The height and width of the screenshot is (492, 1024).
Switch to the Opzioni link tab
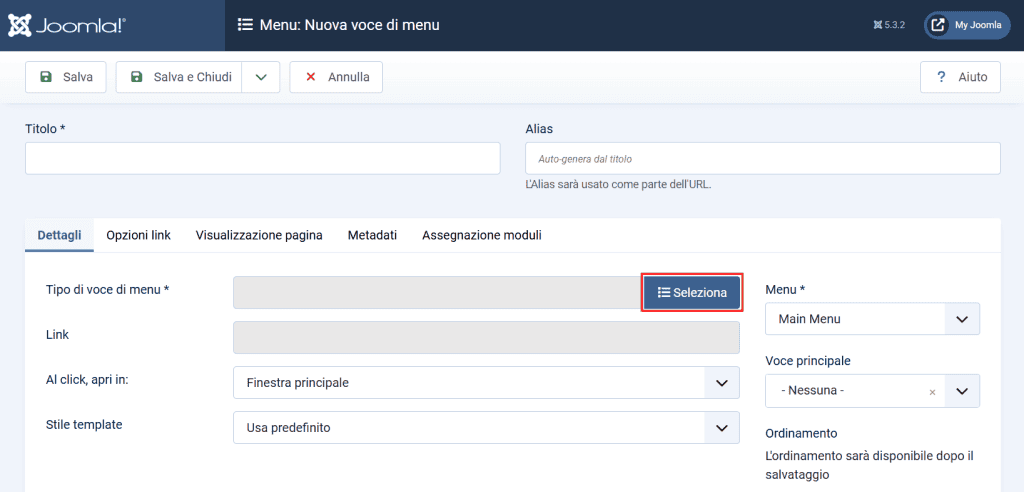coord(138,235)
